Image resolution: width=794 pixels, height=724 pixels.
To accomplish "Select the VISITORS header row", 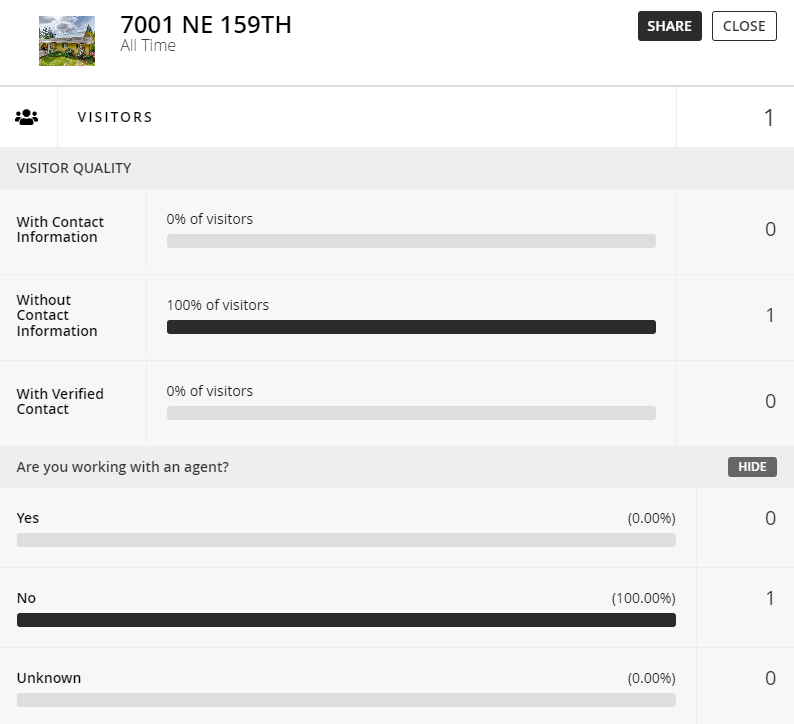I will point(115,117).
